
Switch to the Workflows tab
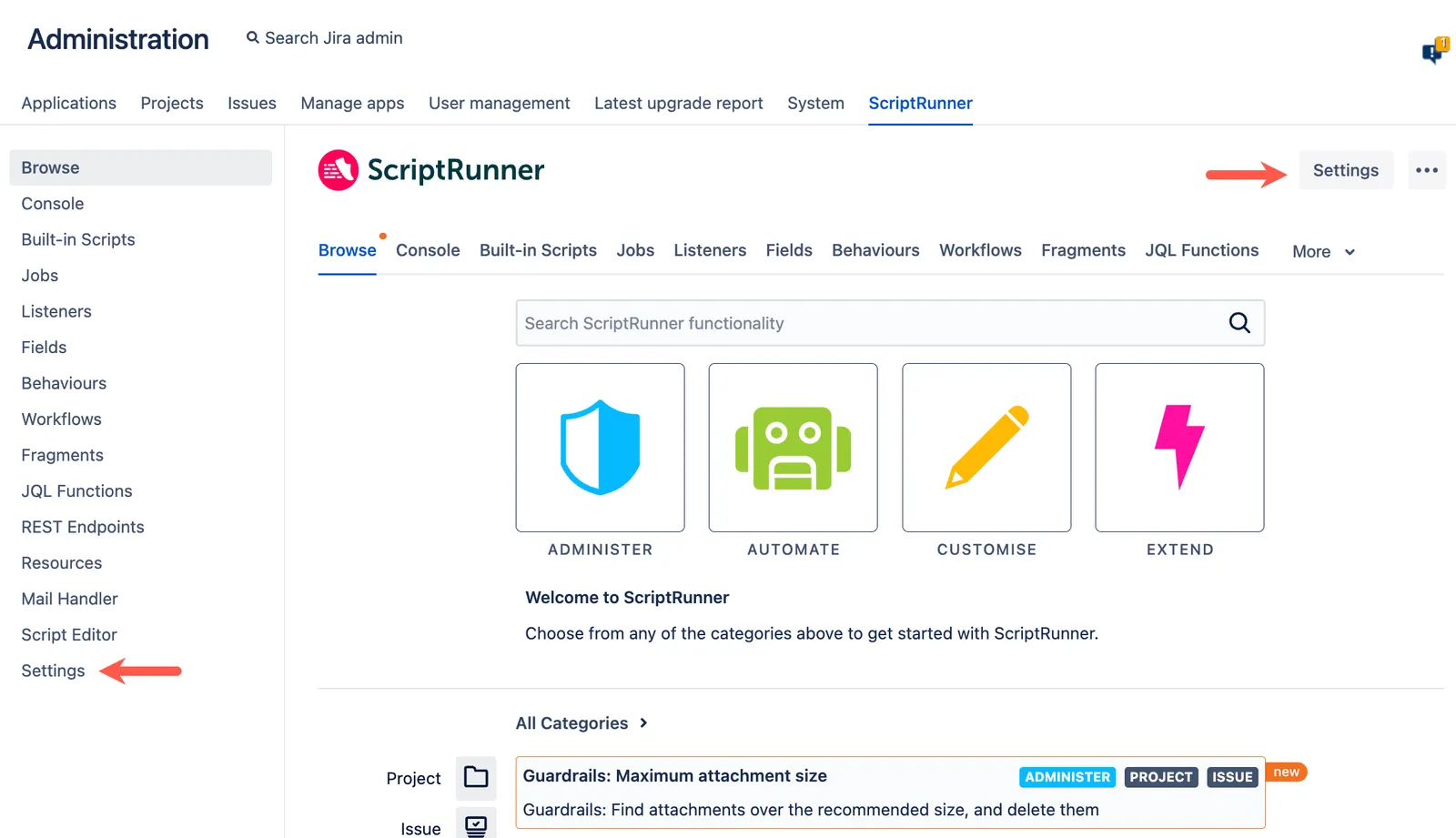point(980,250)
